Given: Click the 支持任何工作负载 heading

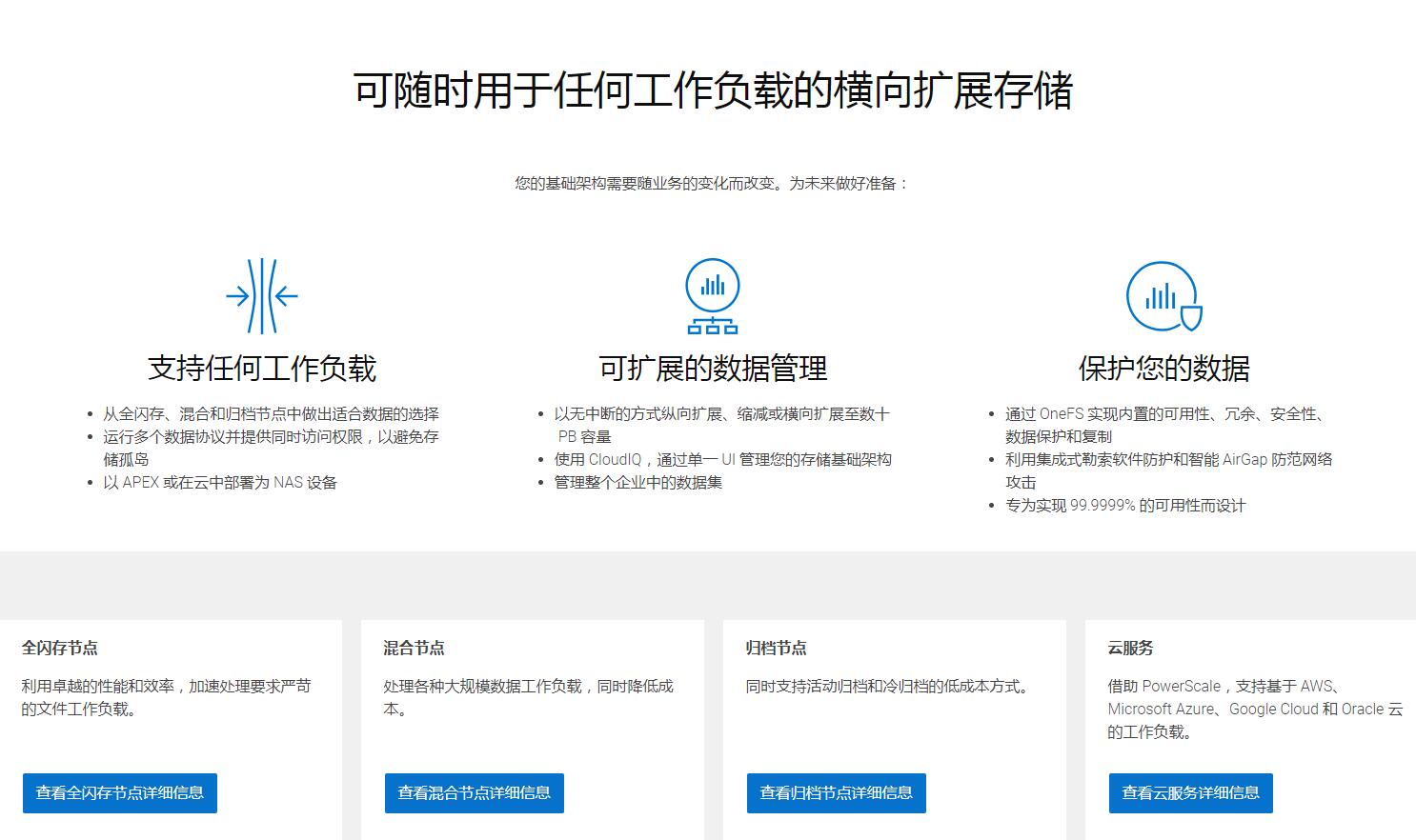Looking at the screenshot, I should (x=262, y=369).
